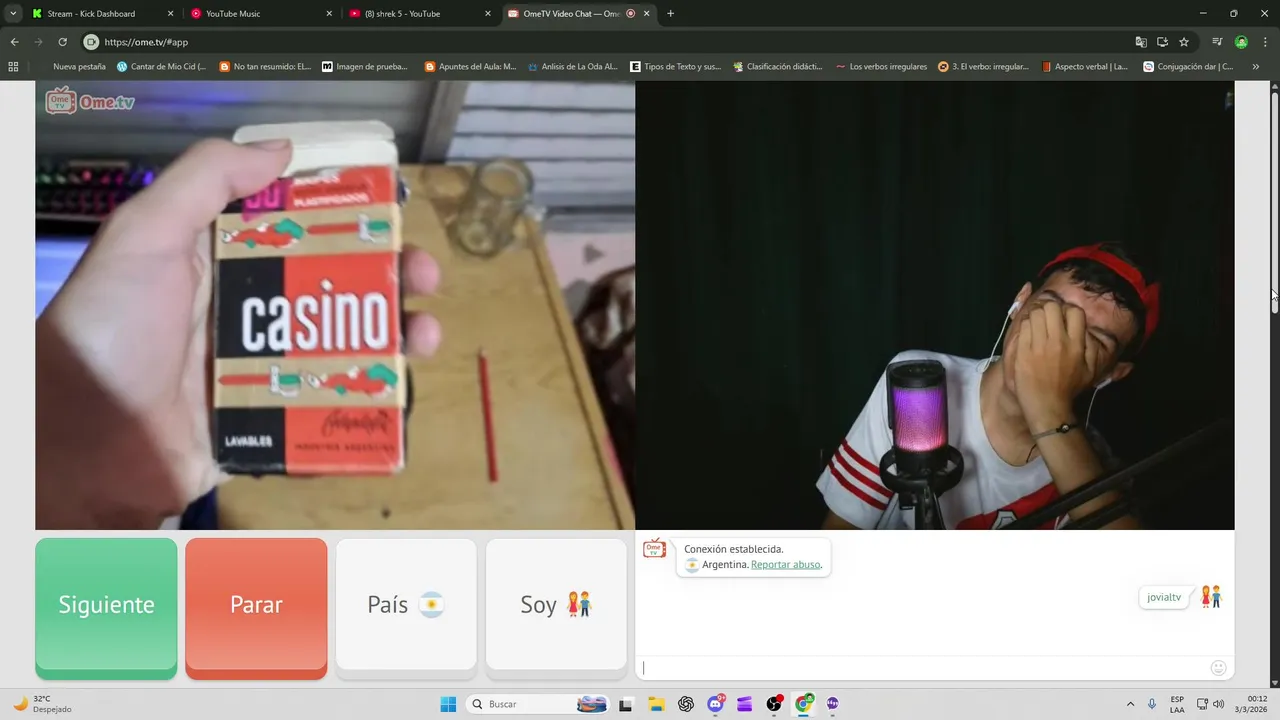Open the Nueva pestaña bookmark
Viewport: 1280px width, 720px height.
pyautogui.click(x=79, y=67)
